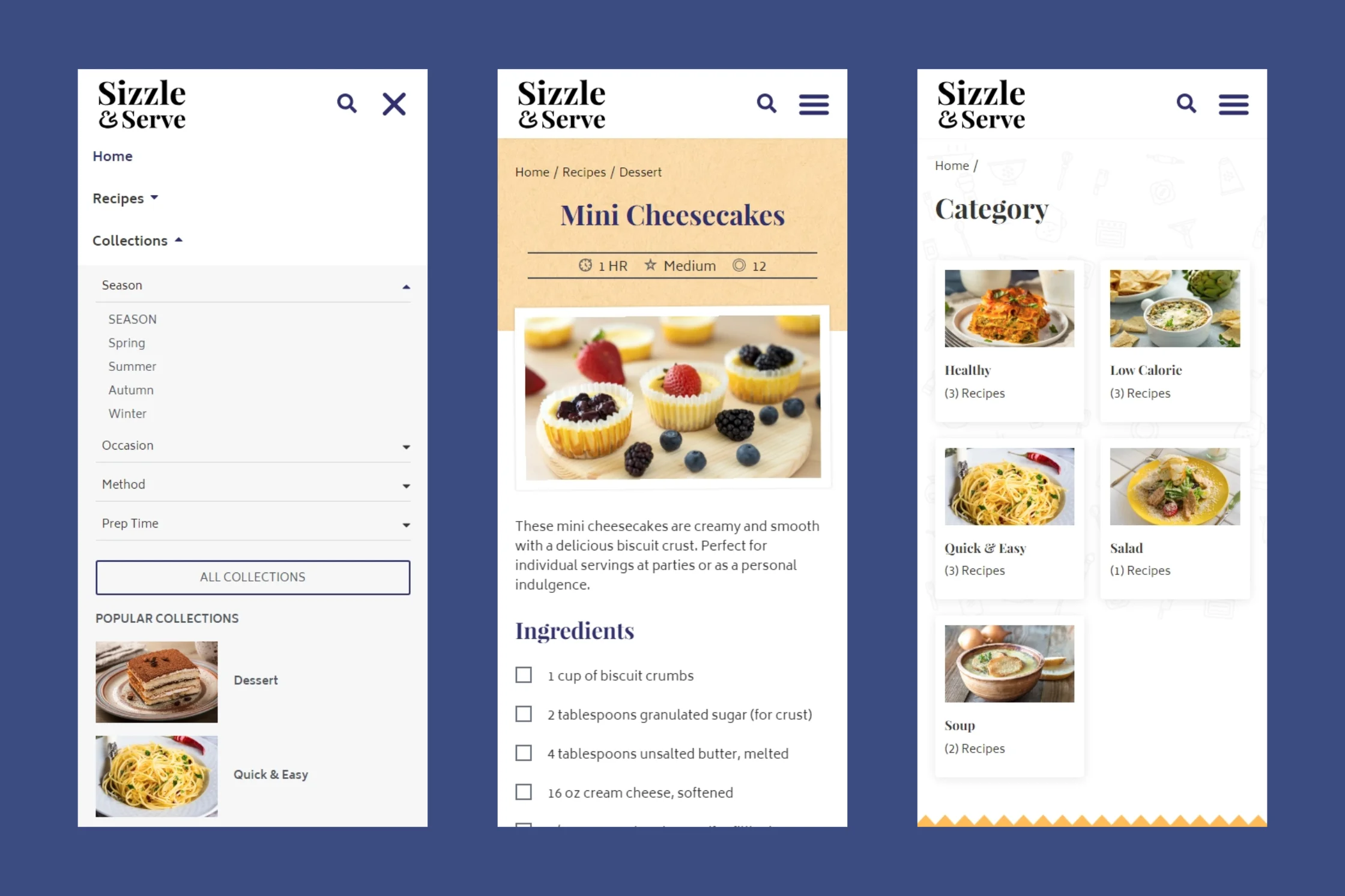Check the biscuit crumbs ingredient checkbox
Viewport: 1345px width, 896px height.
pos(525,674)
